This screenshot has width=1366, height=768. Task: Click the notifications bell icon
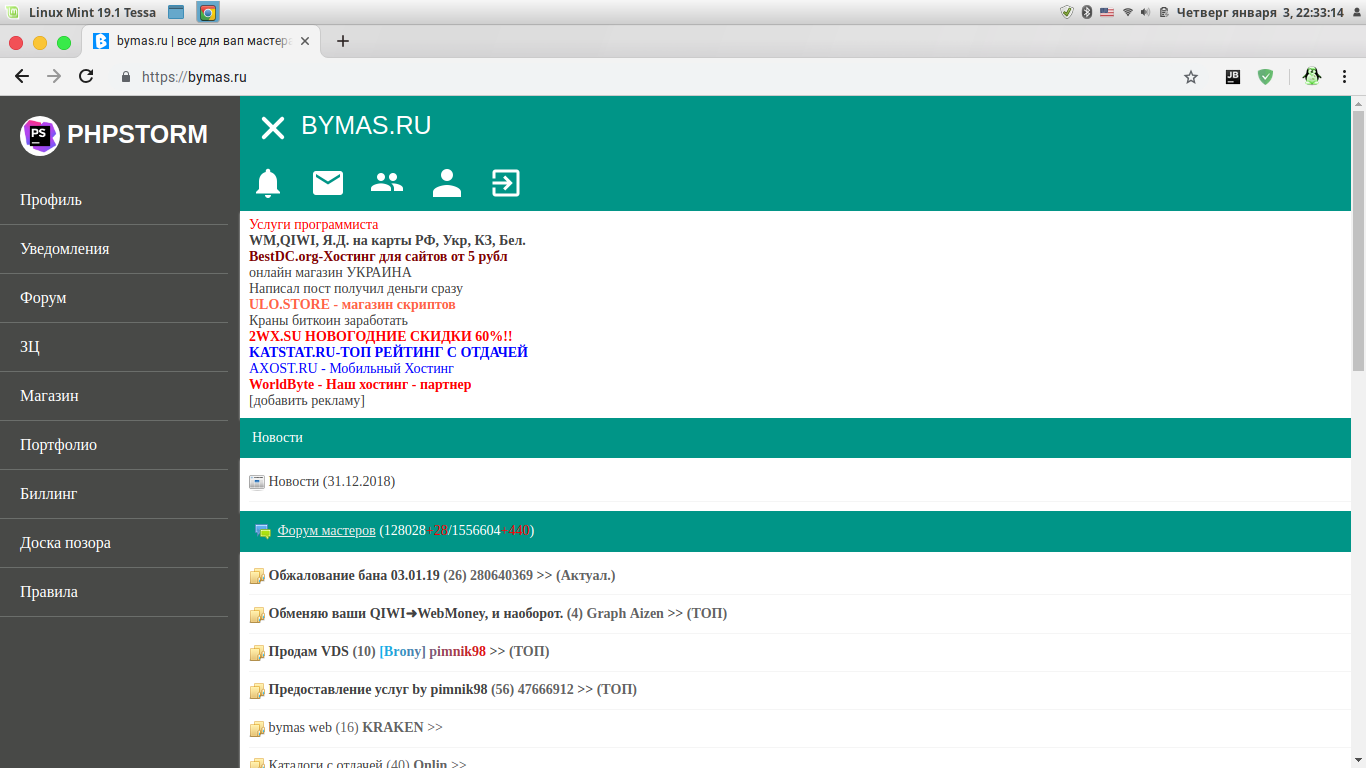[x=268, y=183]
